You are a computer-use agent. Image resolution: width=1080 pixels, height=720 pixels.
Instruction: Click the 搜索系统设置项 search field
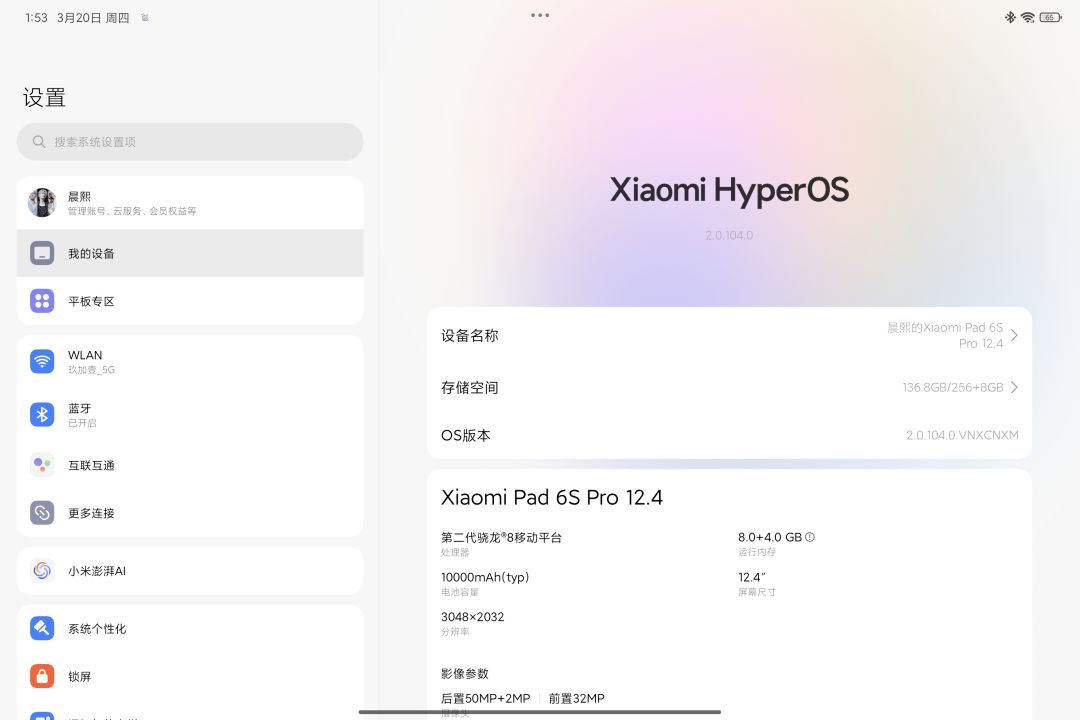click(190, 142)
